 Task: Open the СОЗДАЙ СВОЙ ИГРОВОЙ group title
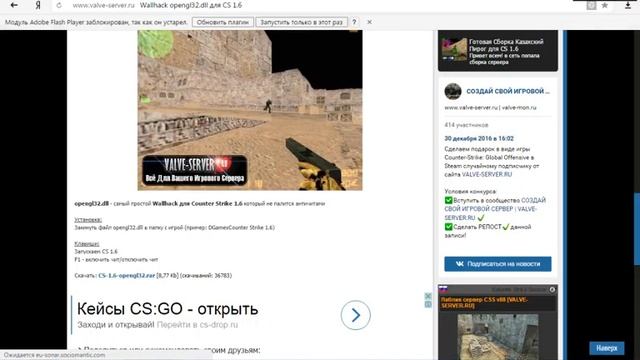pyautogui.click(x=508, y=91)
